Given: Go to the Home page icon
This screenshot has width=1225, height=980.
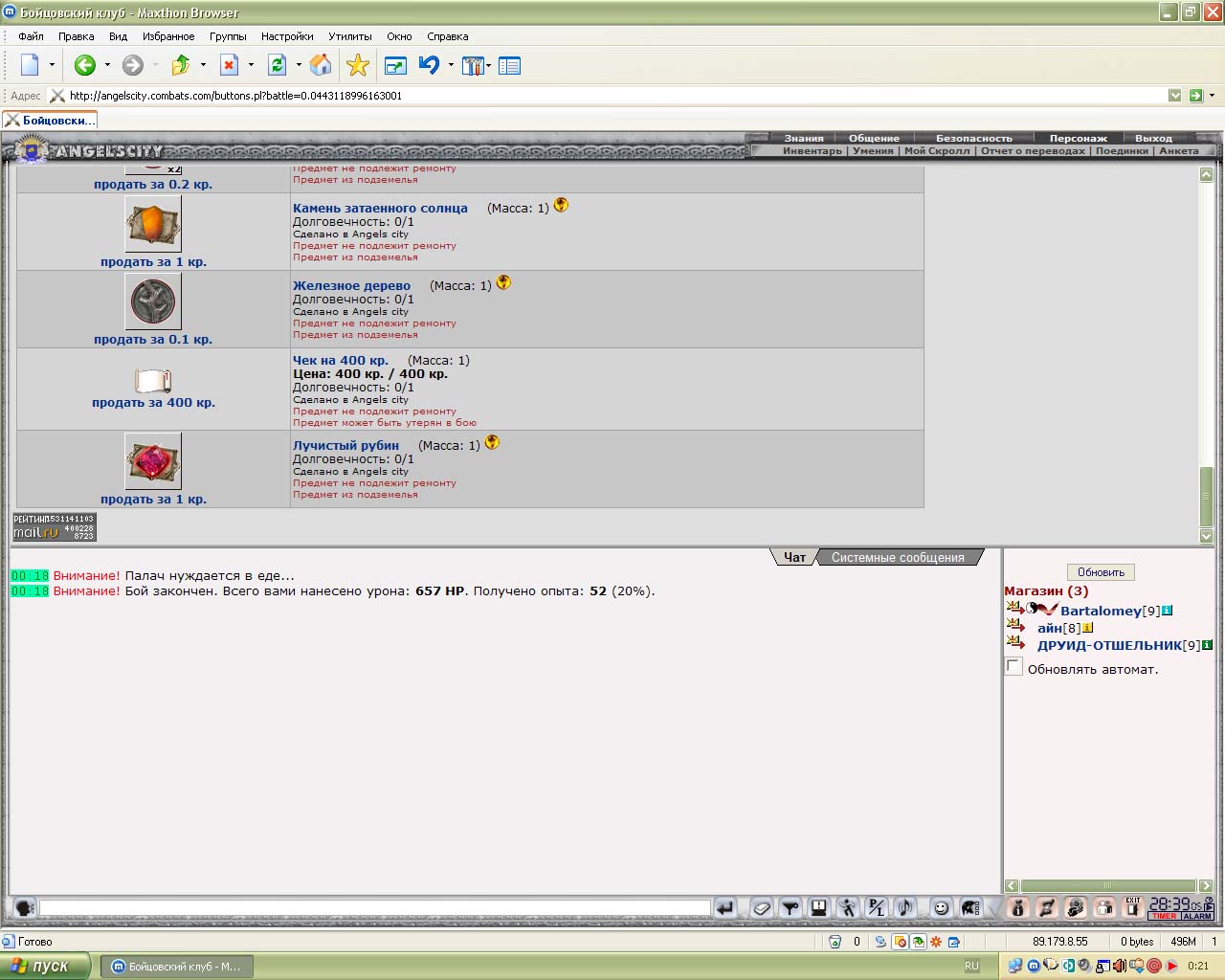Looking at the screenshot, I should click(321, 65).
